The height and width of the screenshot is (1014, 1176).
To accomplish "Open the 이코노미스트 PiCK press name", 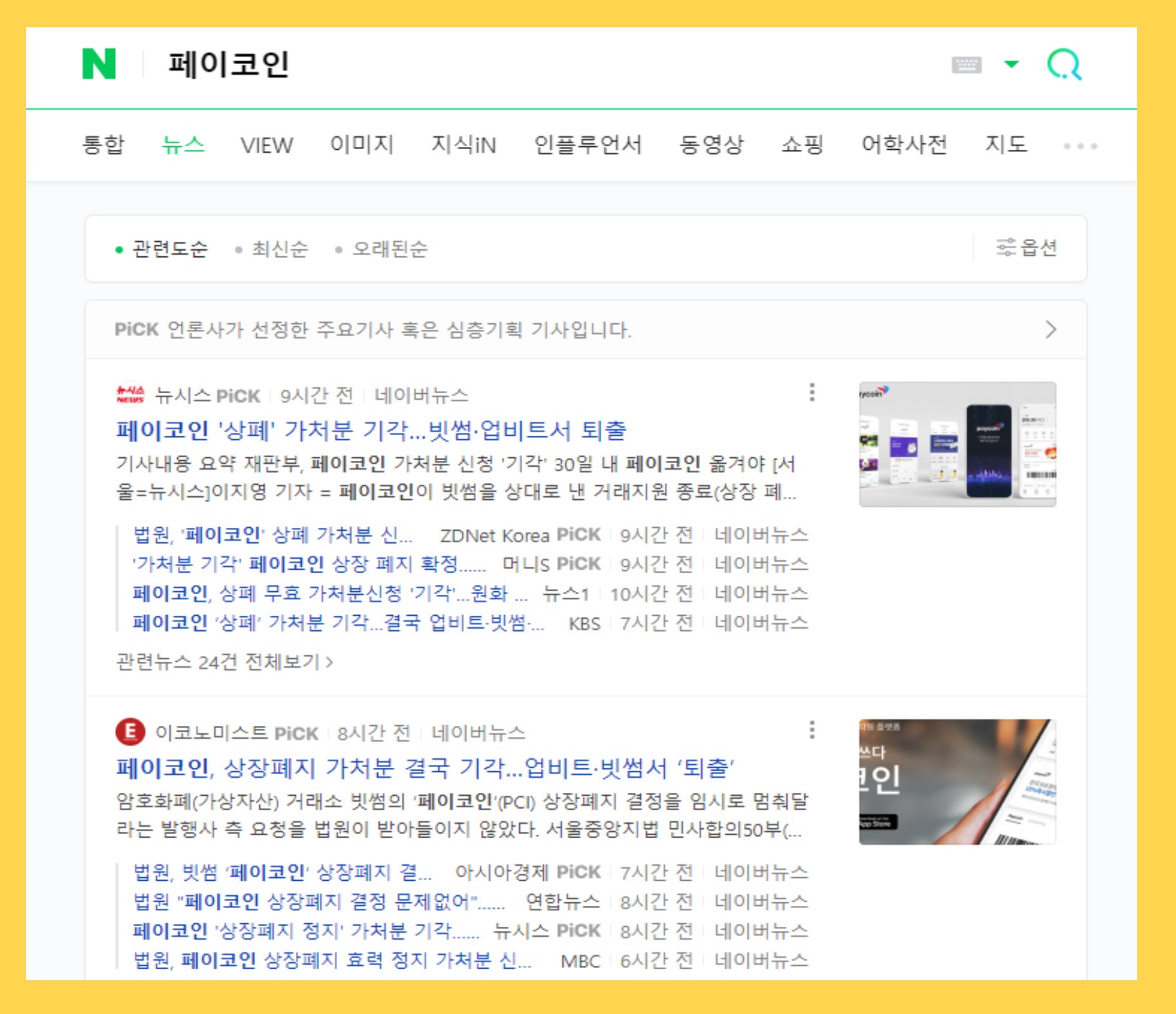I will click(x=236, y=733).
